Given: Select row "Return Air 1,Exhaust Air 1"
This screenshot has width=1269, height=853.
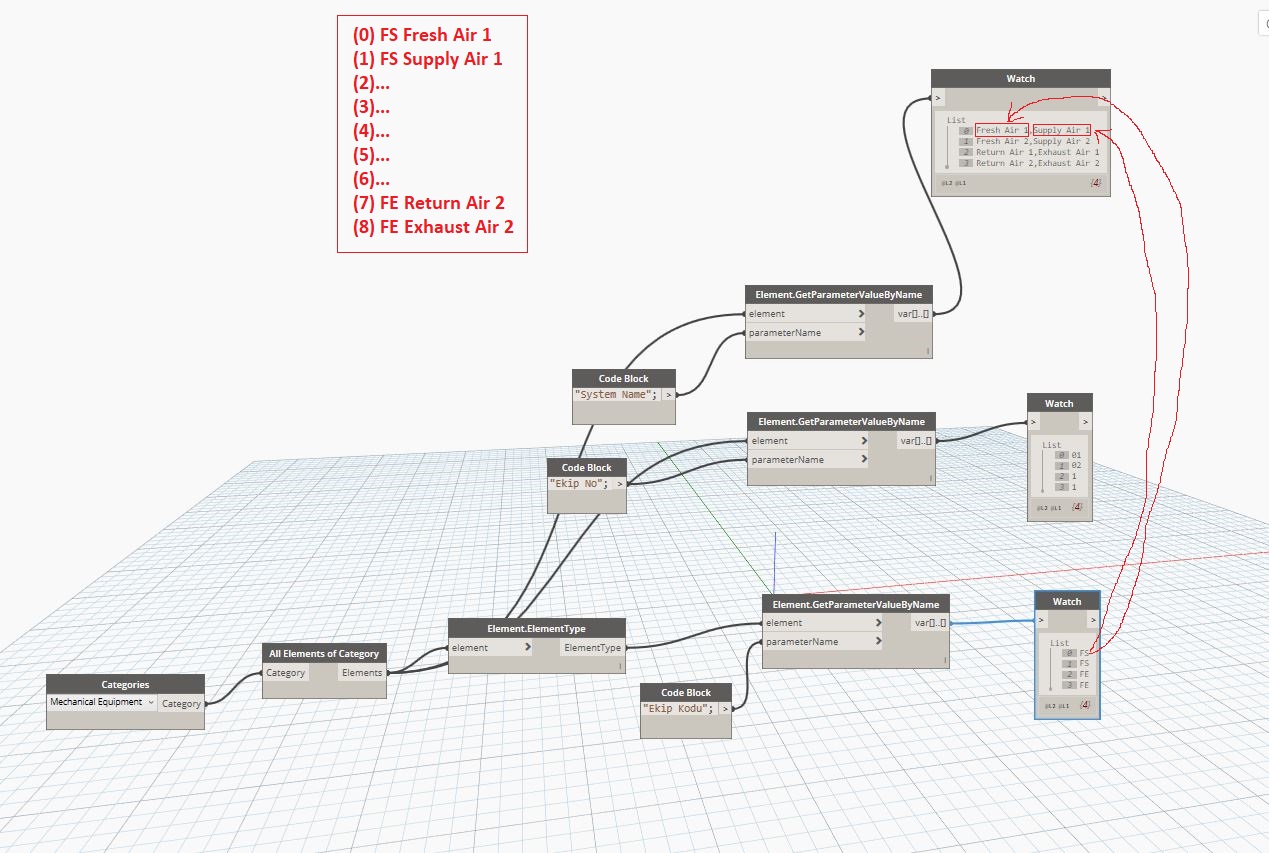Looking at the screenshot, I should (x=1028, y=153).
